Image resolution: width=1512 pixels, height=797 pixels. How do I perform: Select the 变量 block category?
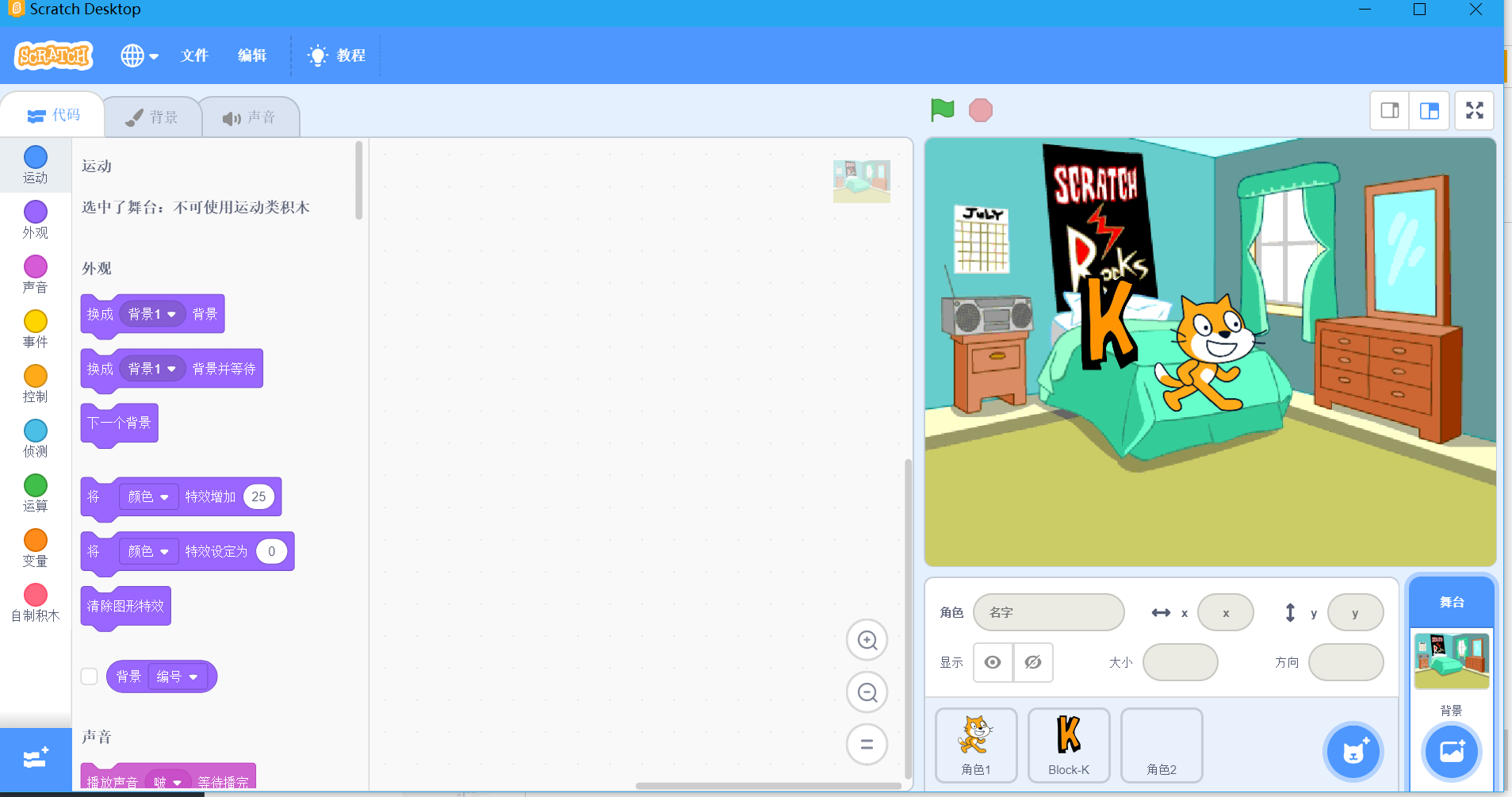tap(35, 548)
